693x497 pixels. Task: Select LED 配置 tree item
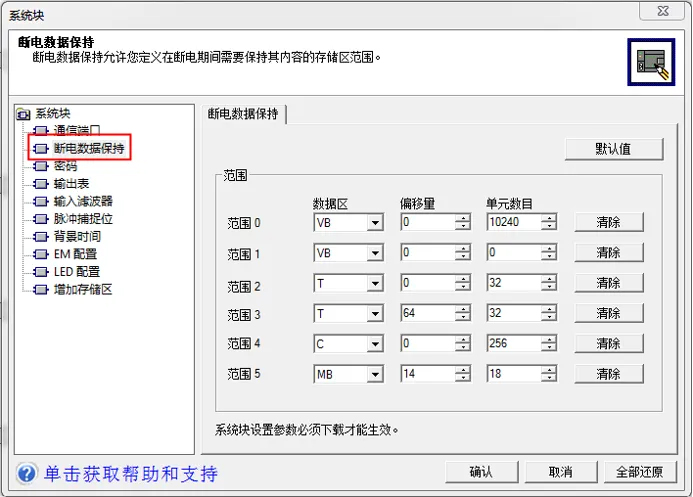pos(76,272)
